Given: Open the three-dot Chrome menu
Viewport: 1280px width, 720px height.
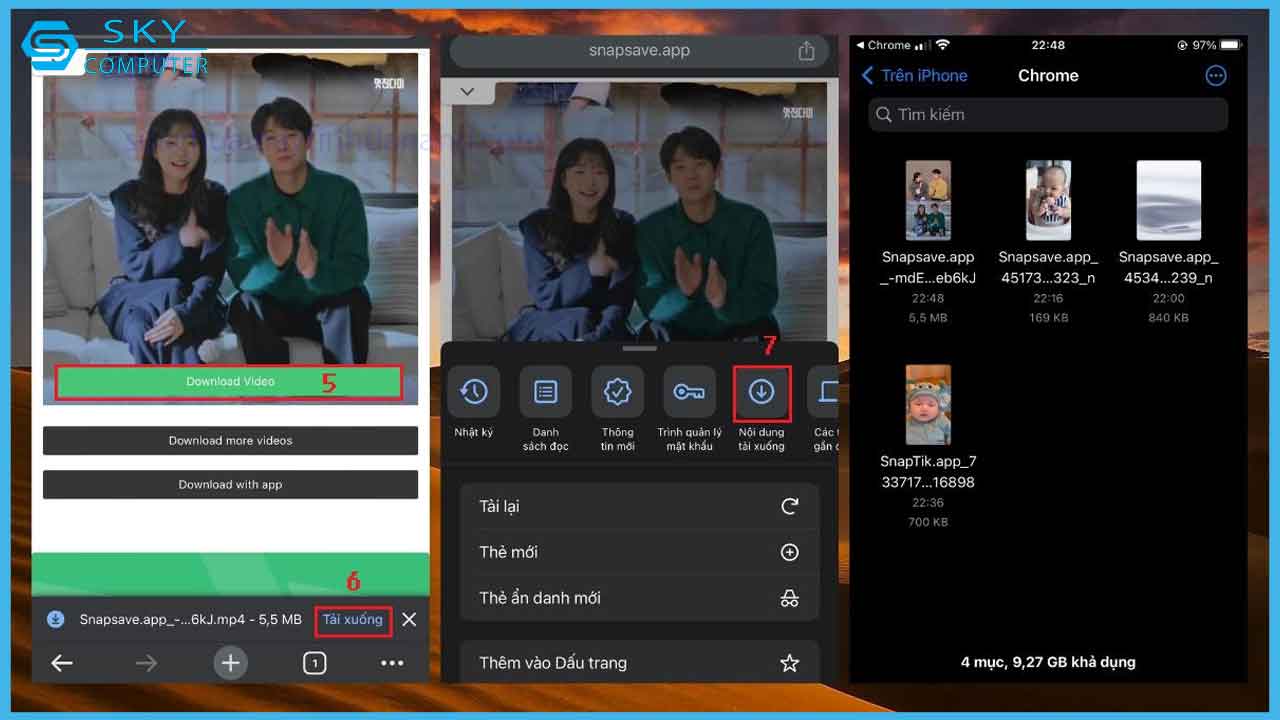Looking at the screenshot, I should click(x=392, y=663).
